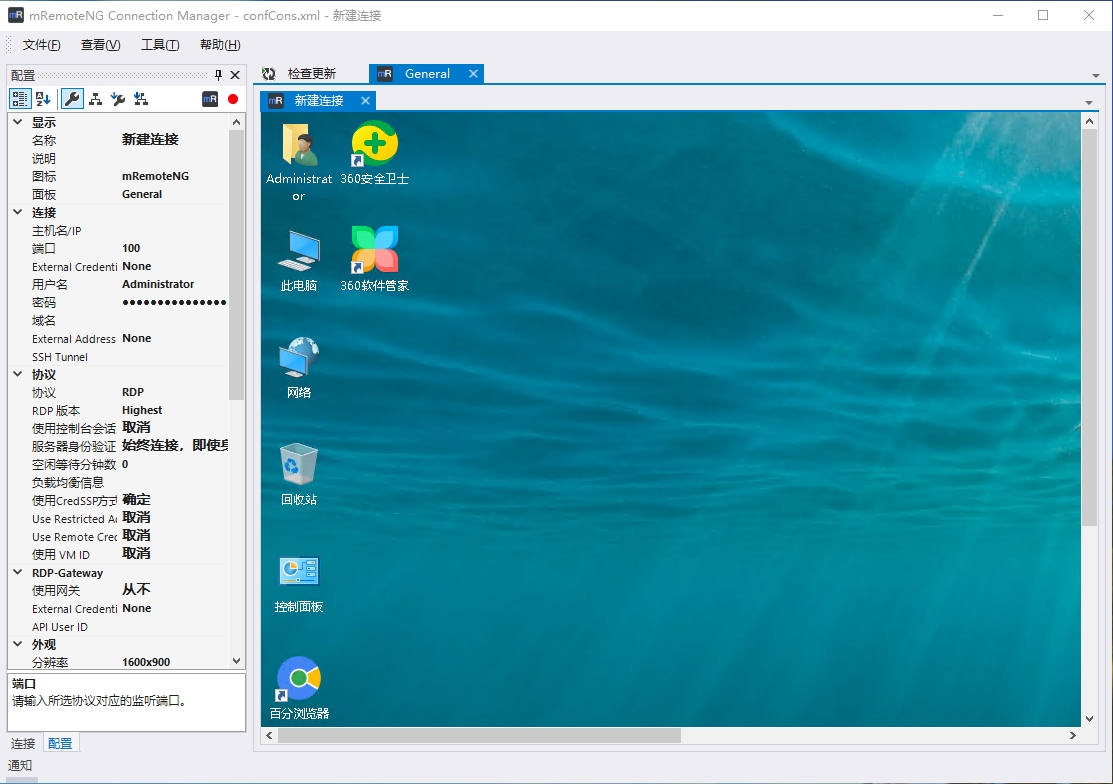This screenshot has height=784, width=1113.
Task: Click the remote session scroll right arrow
Action: coord(1073,736)
